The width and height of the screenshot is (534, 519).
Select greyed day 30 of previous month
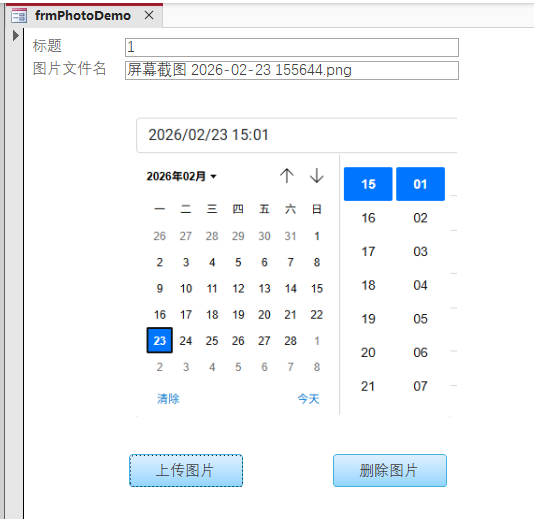[264, 236]
